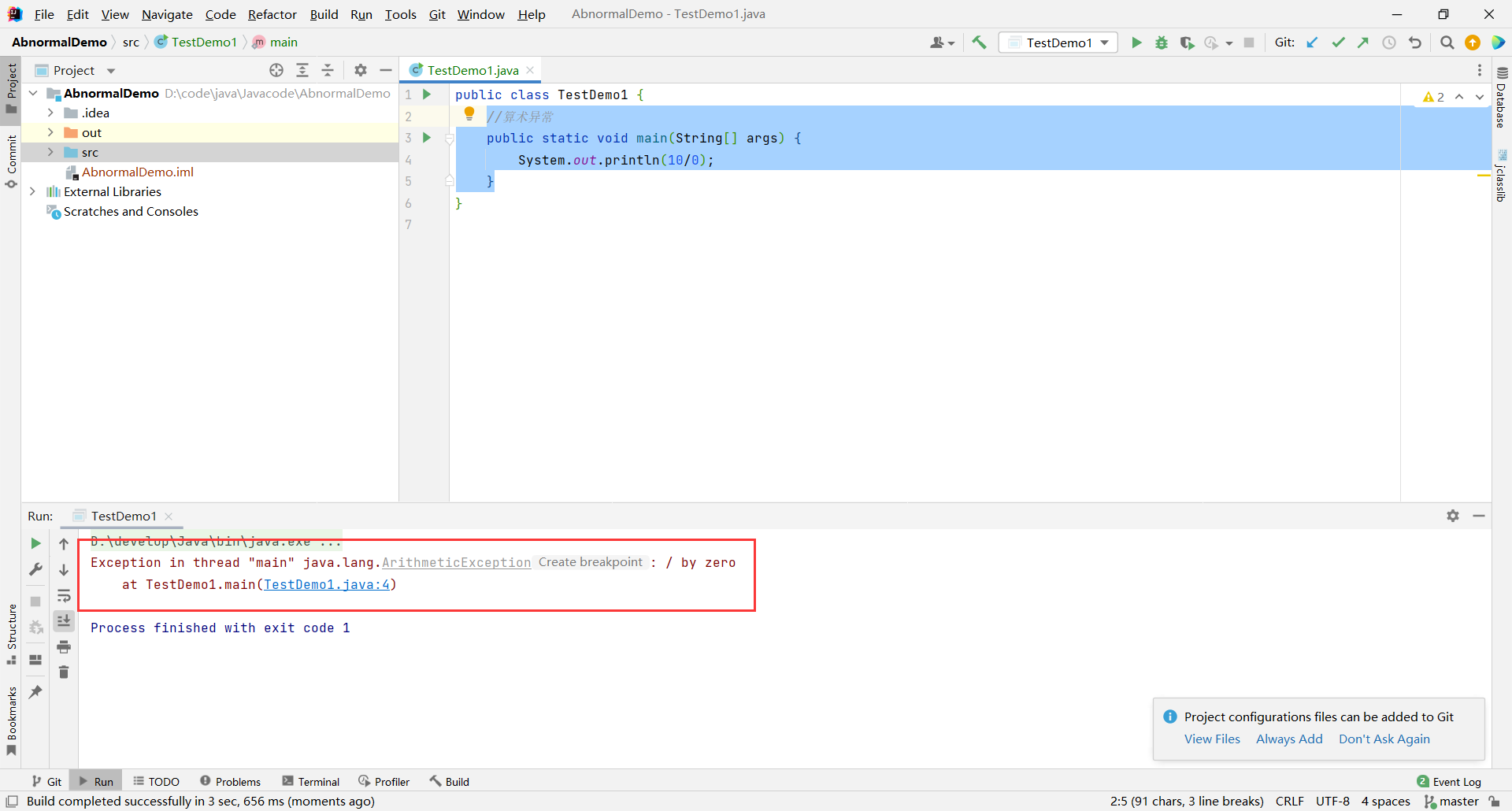
Task: Click the master branch status bar widget
Action: coord(1451,801)
